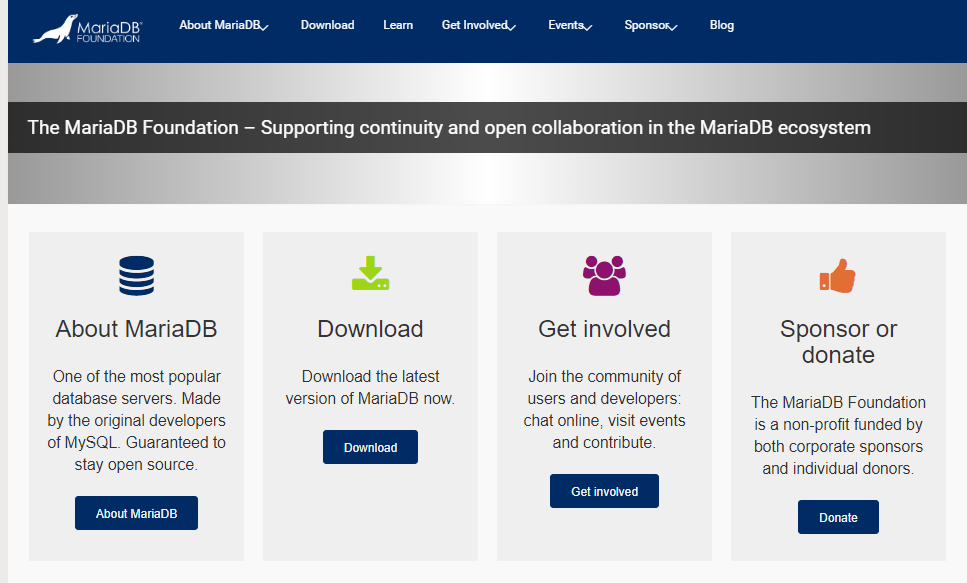The height and width of the screenshot is (583, 967).
Task: Go to Download in the top navigation
Action: click(327, 26)
